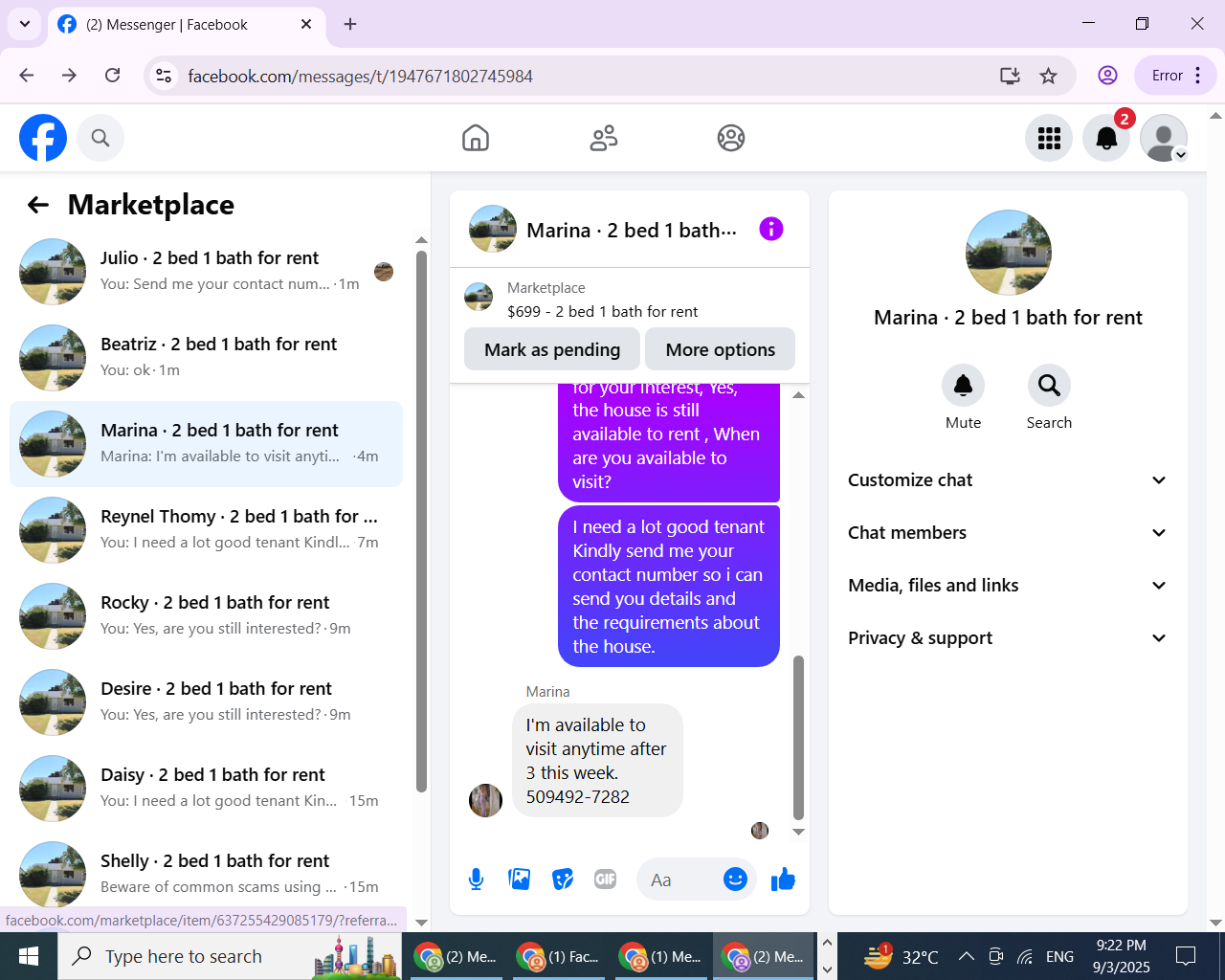
Task: Open Chrome's Error menu button
Action: (x=1175, y=76)
